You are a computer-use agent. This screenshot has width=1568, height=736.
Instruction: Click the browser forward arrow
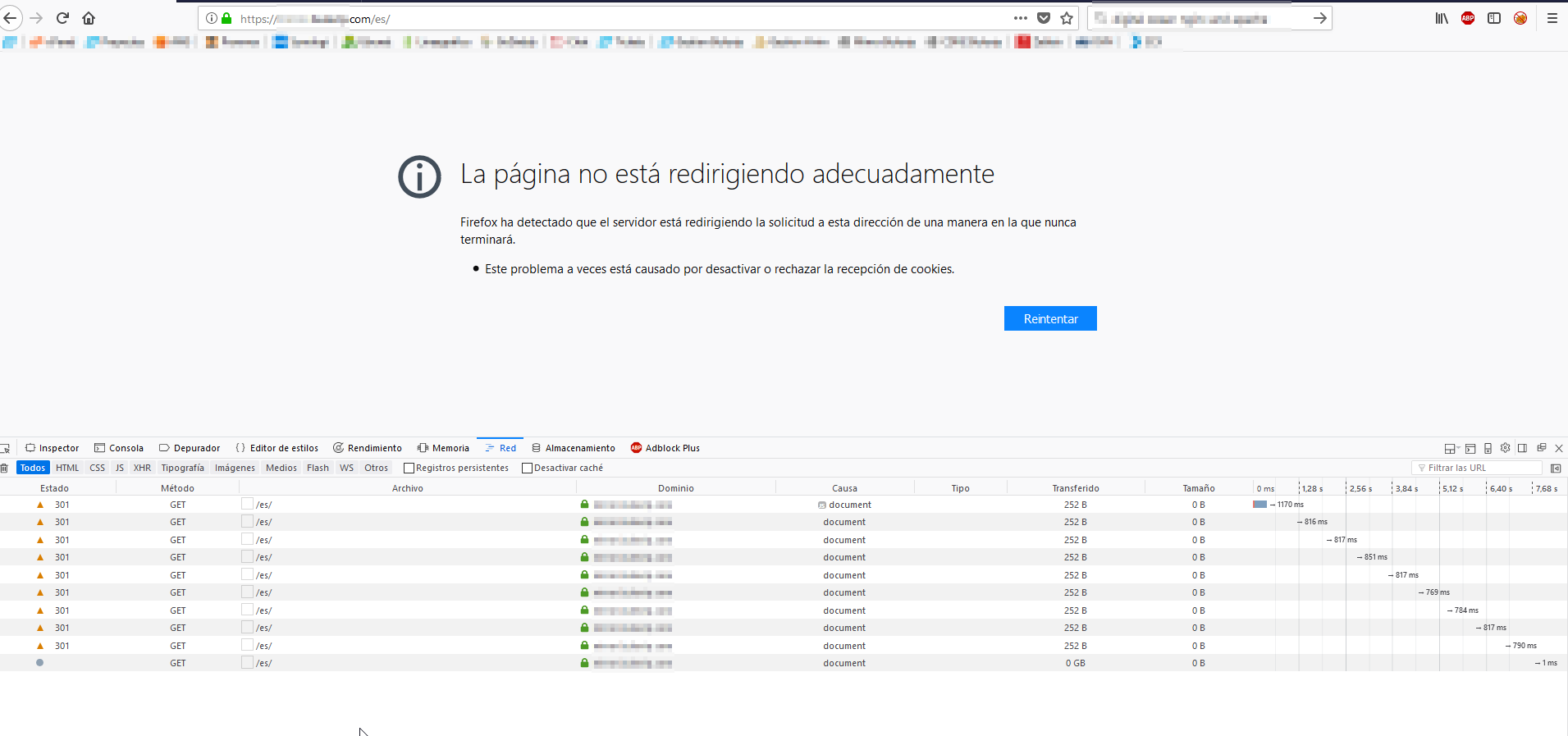tap(36, 18)
